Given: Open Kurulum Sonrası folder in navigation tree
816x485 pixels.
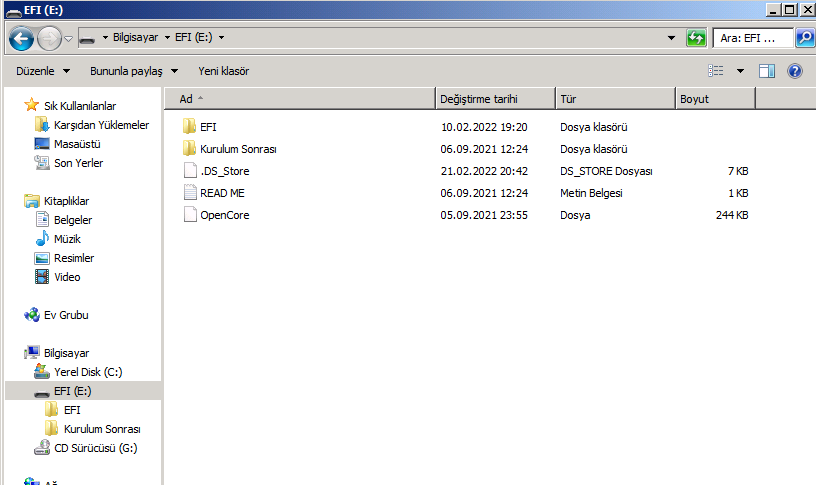Looking at the screenshot, I should click(x=102, y=429).
